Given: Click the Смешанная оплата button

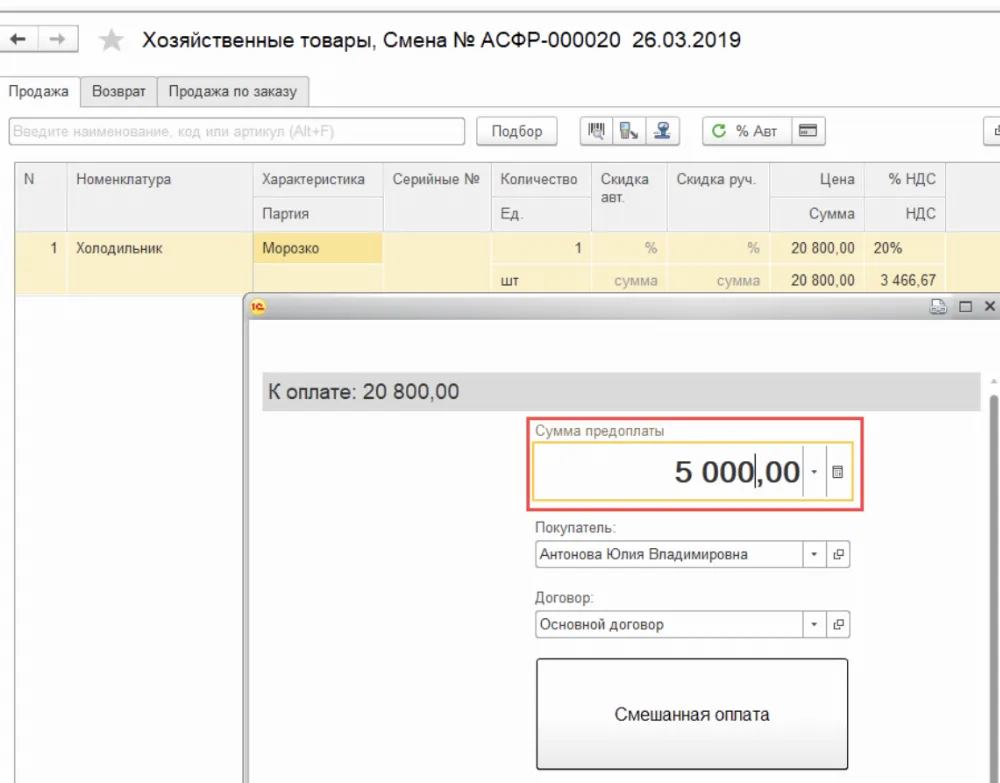Looking at the screenshot, I should click(x=692, y=714).
